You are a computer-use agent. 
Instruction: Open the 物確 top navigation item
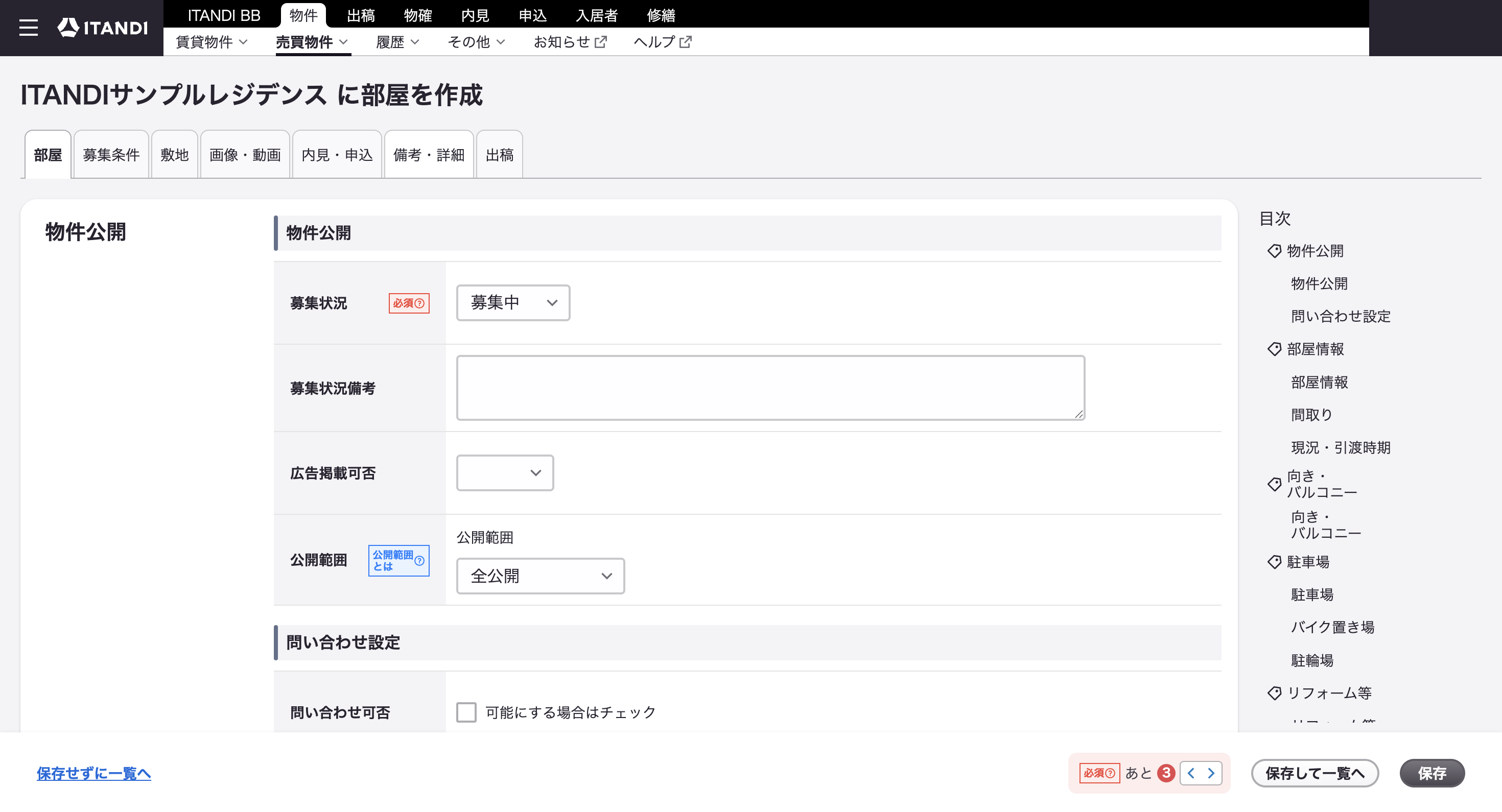point(417,15)
